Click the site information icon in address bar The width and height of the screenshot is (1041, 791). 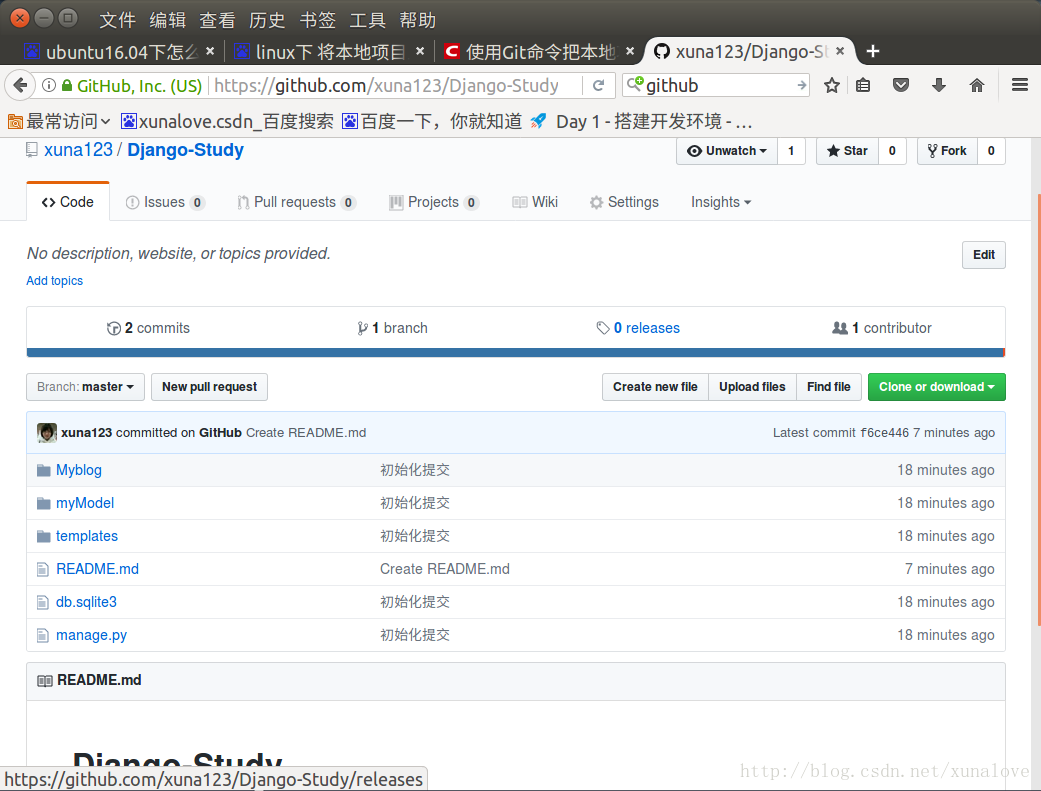tap(48, 86)
